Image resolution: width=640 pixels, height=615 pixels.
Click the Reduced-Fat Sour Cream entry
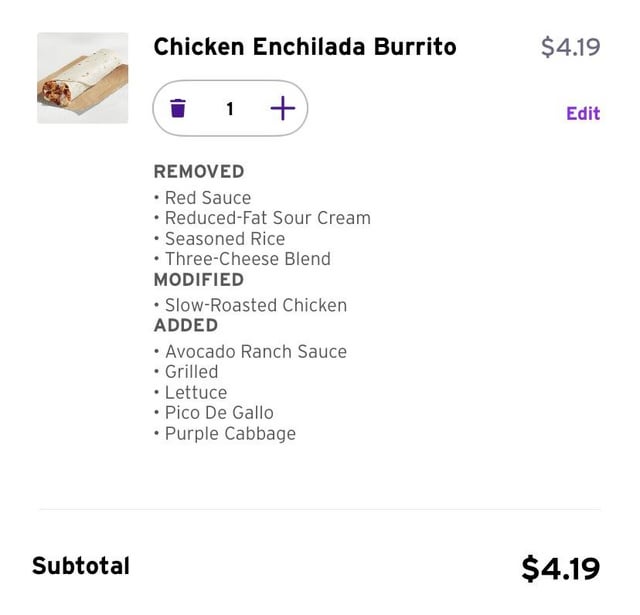[x=267, y=218]
